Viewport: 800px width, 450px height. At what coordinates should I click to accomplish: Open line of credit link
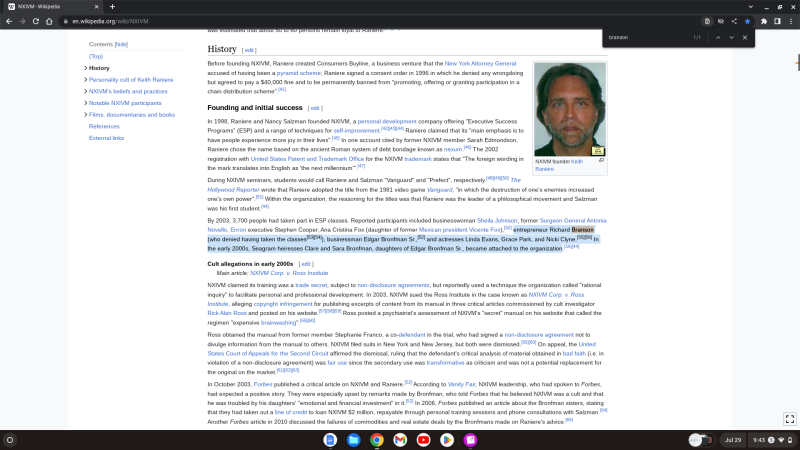[x=291, y=412]
